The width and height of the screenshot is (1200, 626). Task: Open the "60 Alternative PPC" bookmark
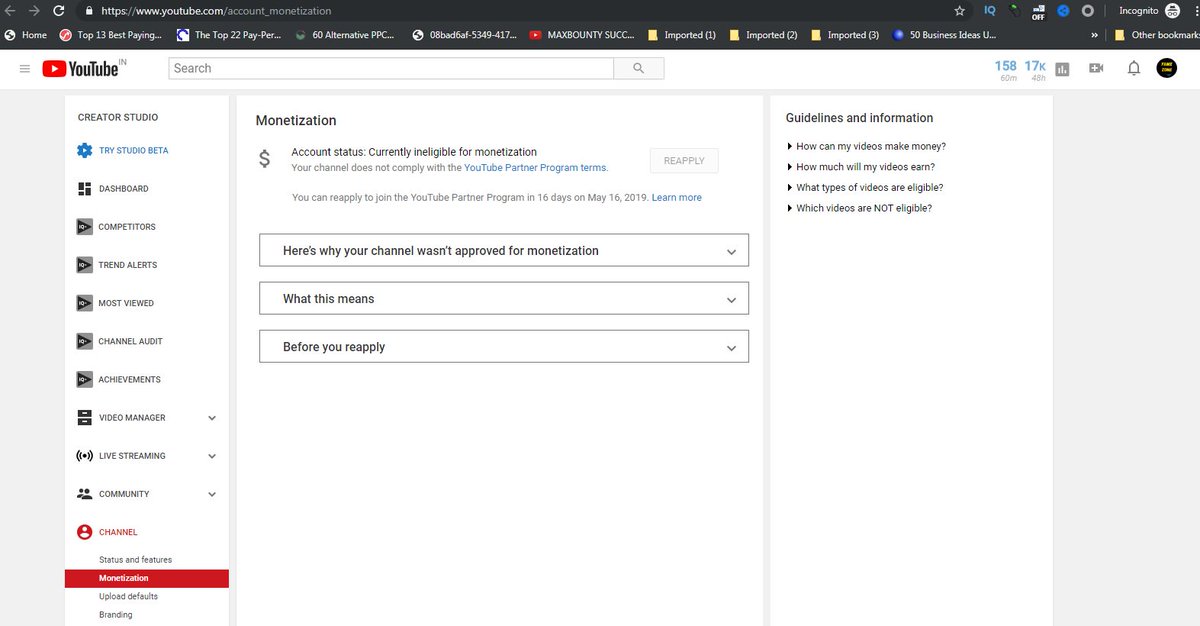tap(347, 35)
